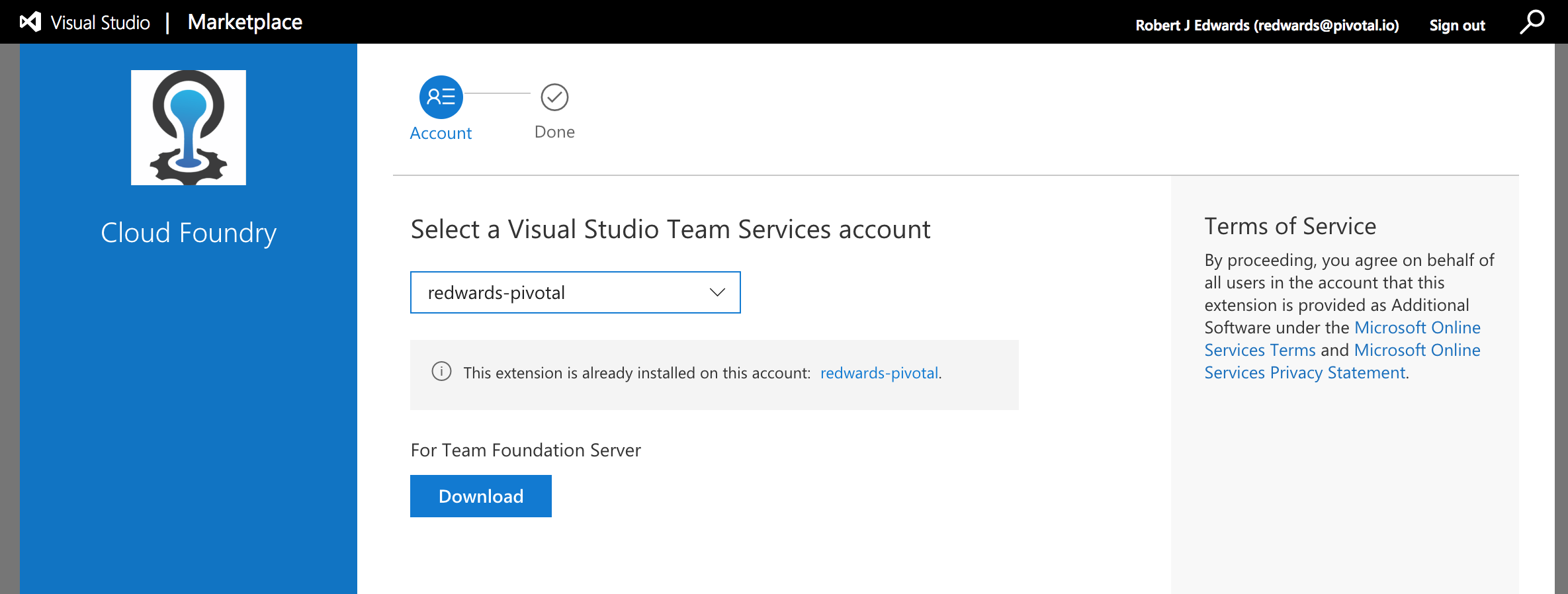This screenshot has height=594, width=1568.
Task: Click the Visual Studio logo icon
Action: 30,22
